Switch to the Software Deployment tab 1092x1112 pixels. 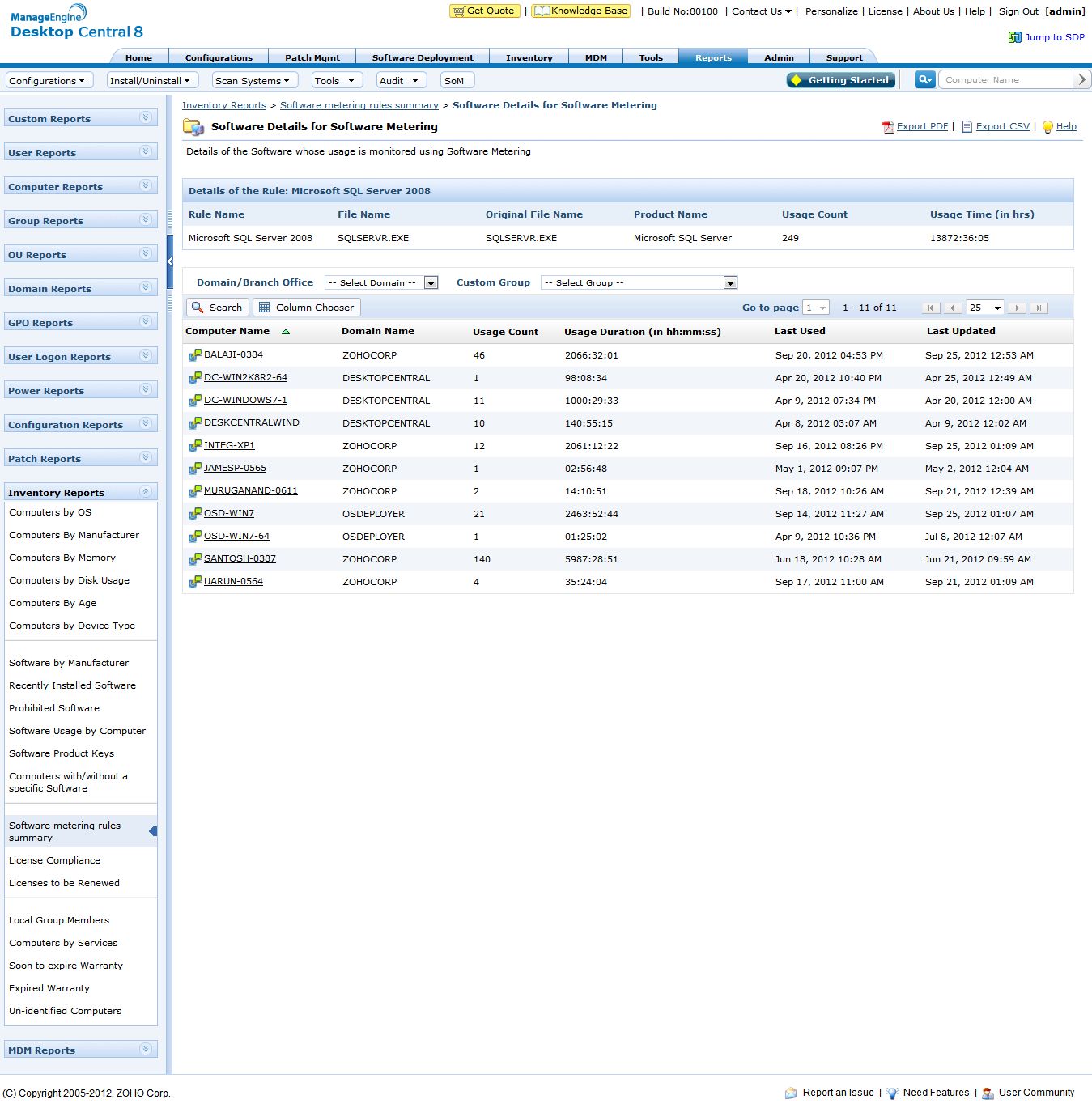click(x=423, y=57)
